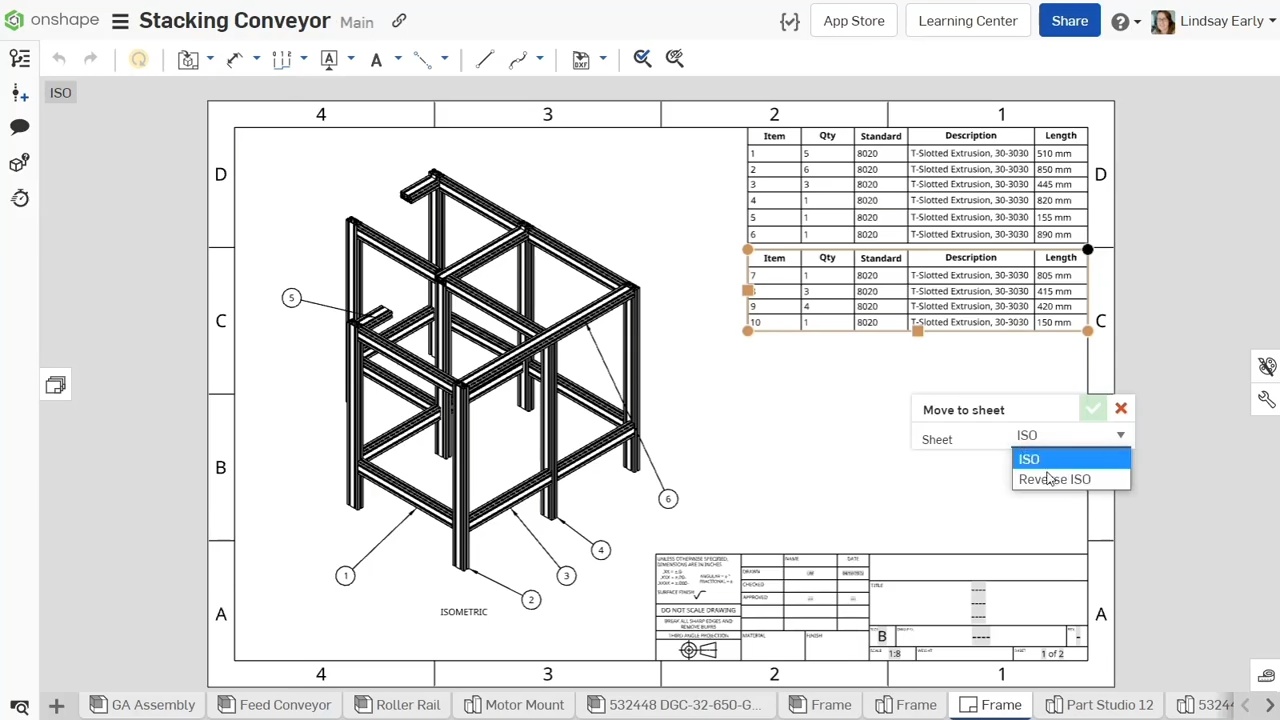Expand the arrow next to the help icon
1280x720 pixels.
1138,22
